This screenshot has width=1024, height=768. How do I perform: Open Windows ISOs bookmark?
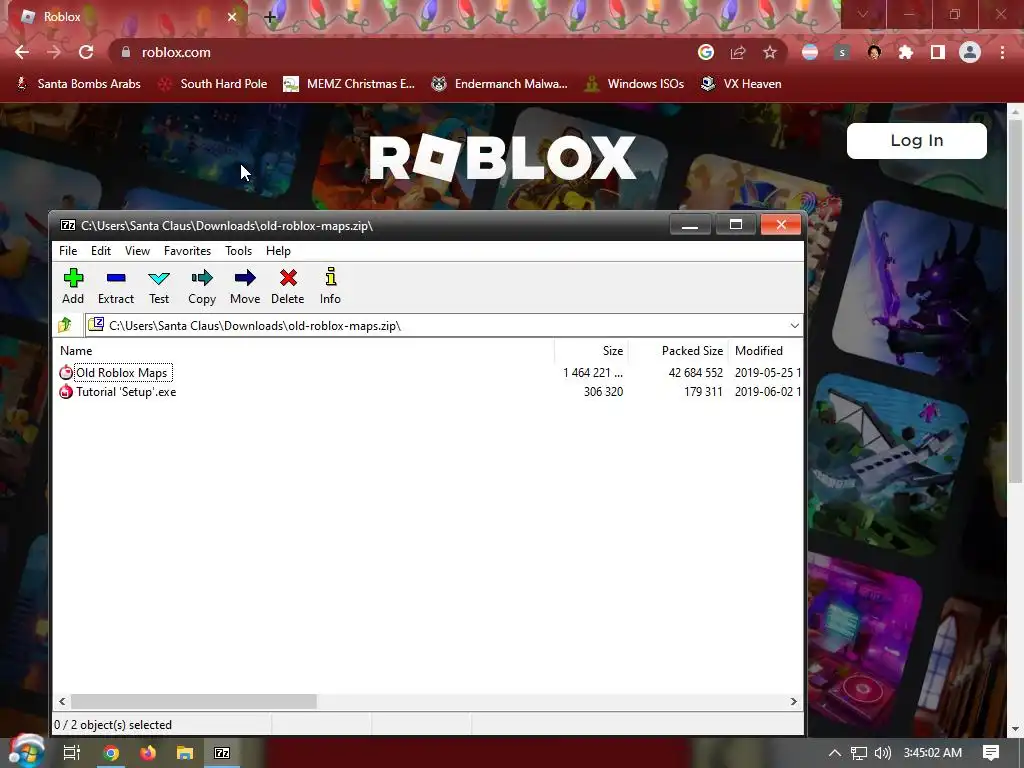(634, 84)
